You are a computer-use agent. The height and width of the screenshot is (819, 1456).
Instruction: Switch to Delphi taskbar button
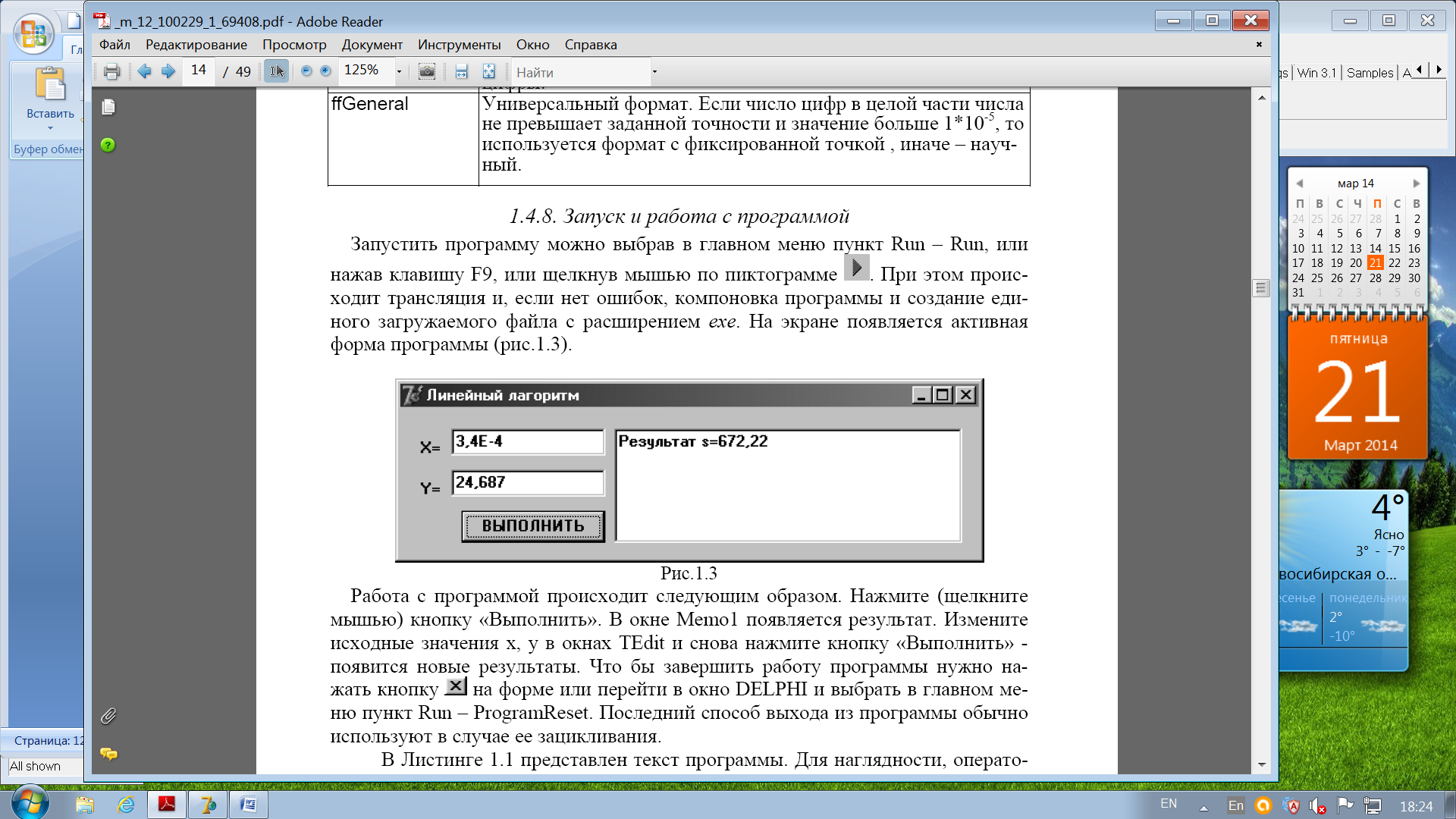pyautogui.click(x=208, y=805)
